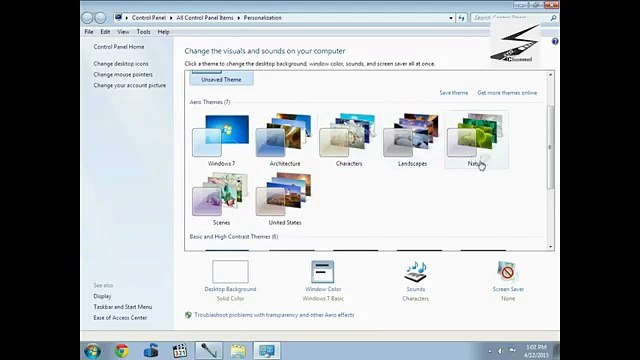Click the Action Center flag tray icon
The width and height of the screenshot is (640, 360).
point(512,351)
